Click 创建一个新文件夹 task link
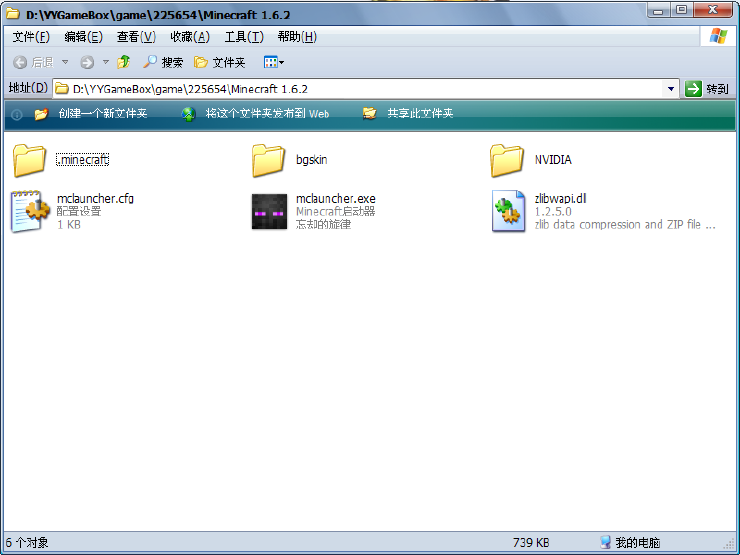The height and width of the screenshot is (555, 740). (x=103, y=113)
